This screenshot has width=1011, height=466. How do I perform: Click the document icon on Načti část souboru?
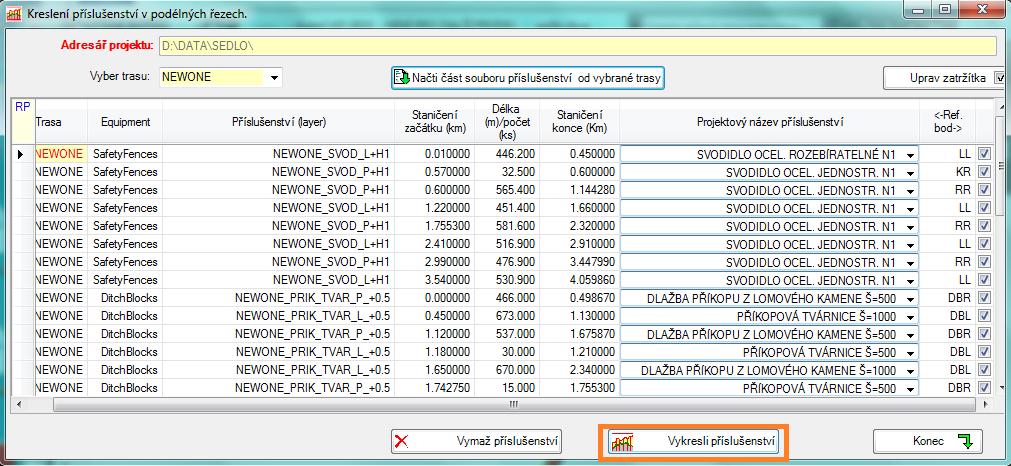click(x=403, y=78)
